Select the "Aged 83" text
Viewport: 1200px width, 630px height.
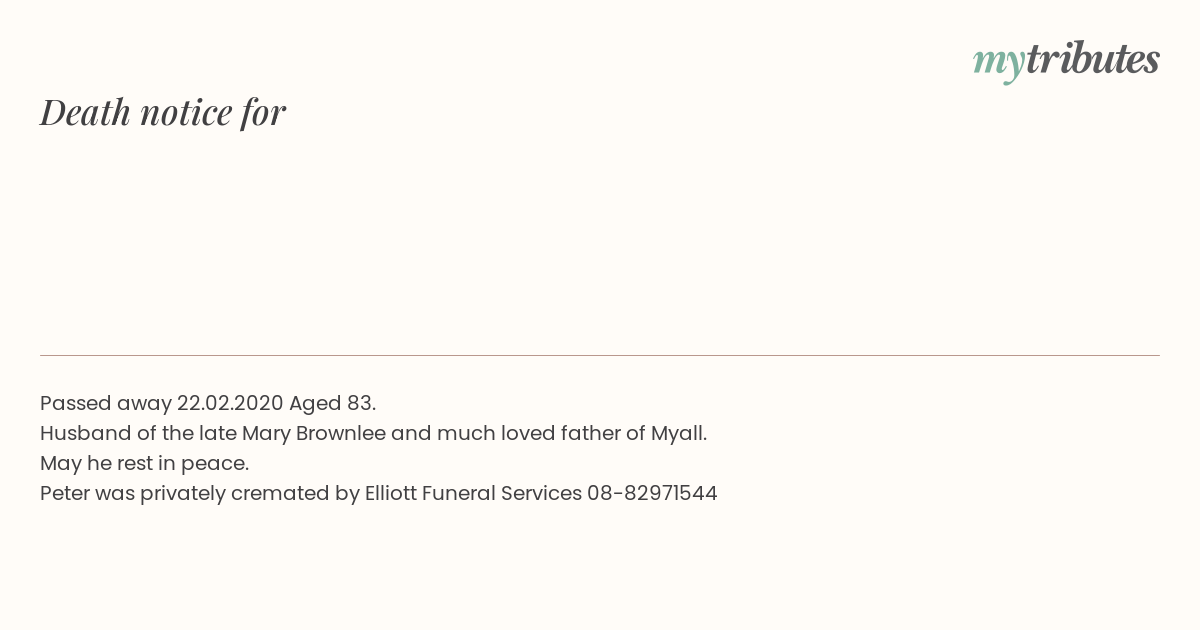[x=331, y=403]
